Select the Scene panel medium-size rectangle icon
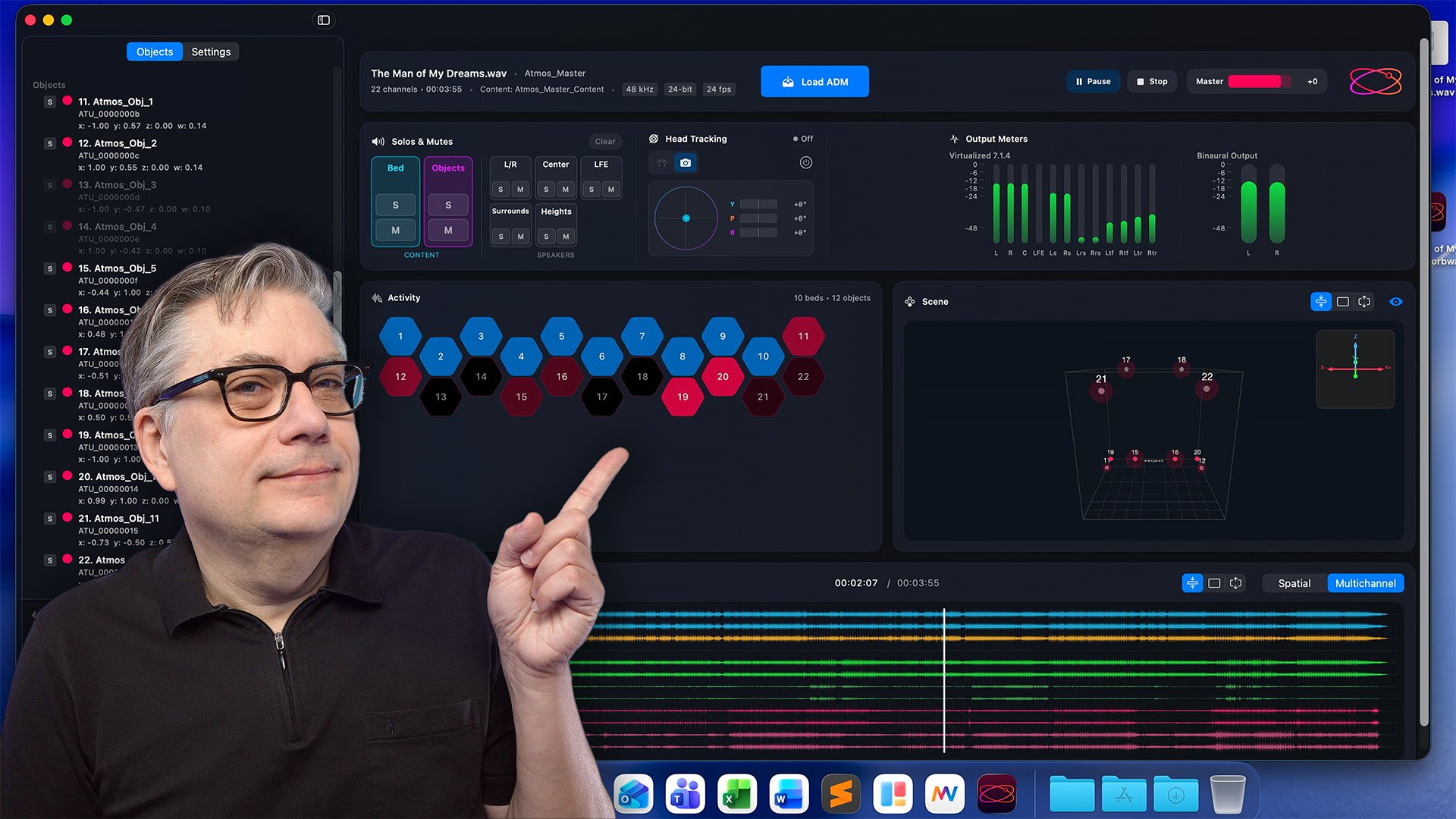The width and height of the screenshot is (1456, 819). [x=1342, y=302]
